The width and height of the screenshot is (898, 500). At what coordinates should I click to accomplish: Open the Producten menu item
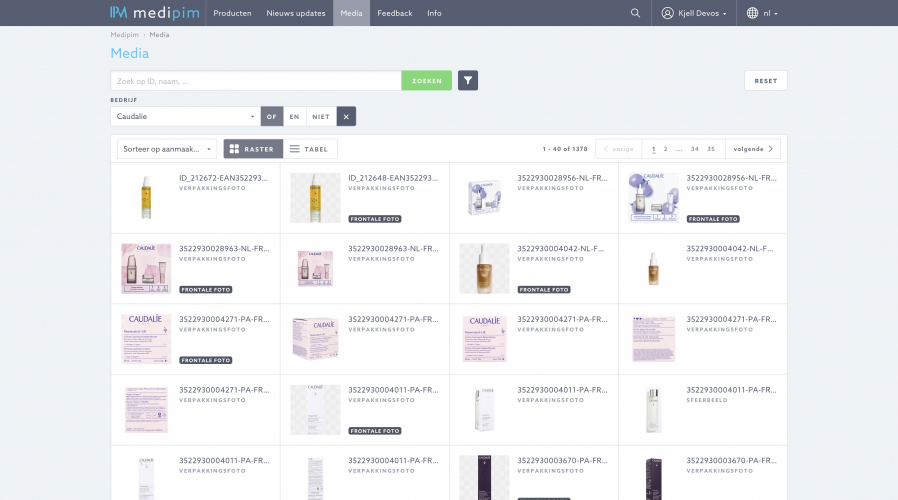(232, 13)
